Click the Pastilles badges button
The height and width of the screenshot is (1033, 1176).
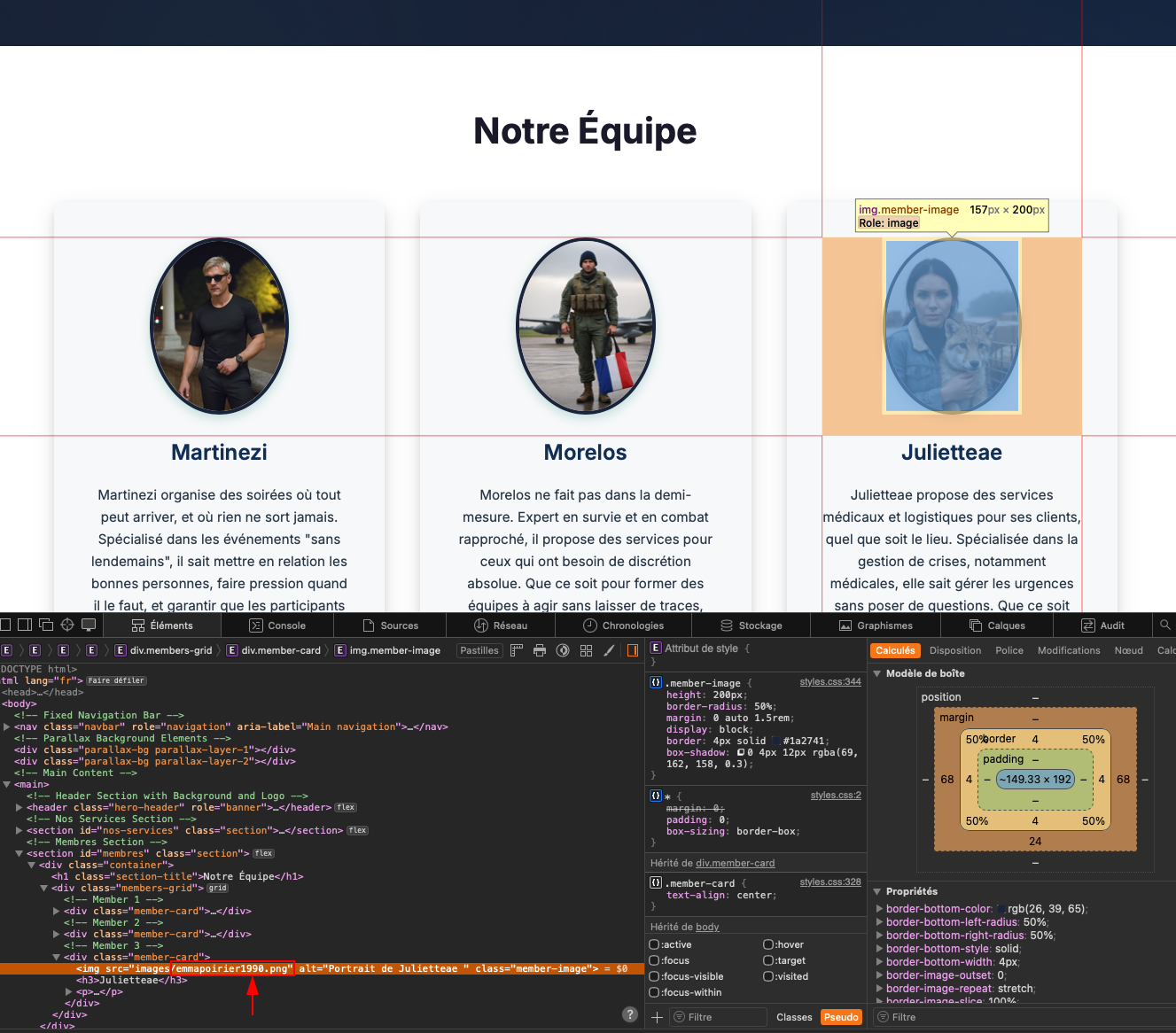pos(479,650)
